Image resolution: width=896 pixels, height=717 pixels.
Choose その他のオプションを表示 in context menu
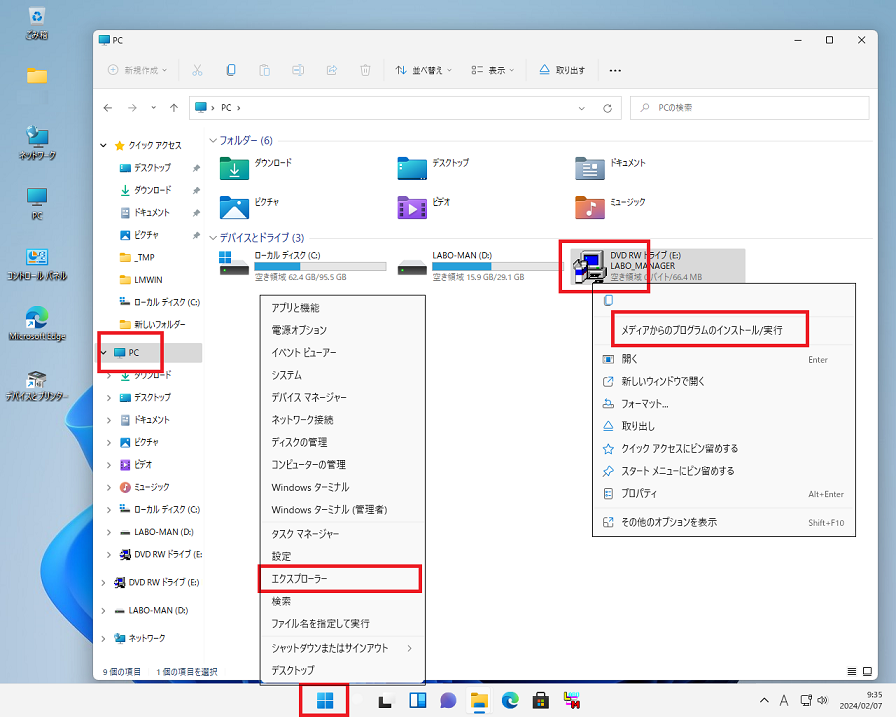723,522
